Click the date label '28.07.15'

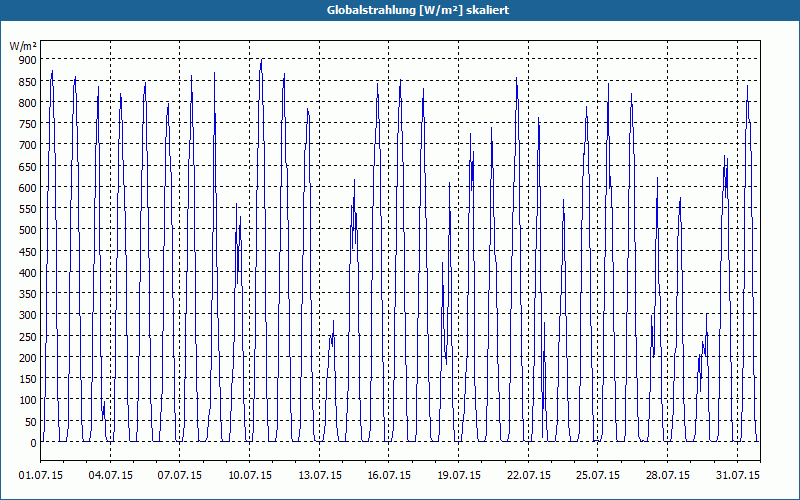coord(668,475)
